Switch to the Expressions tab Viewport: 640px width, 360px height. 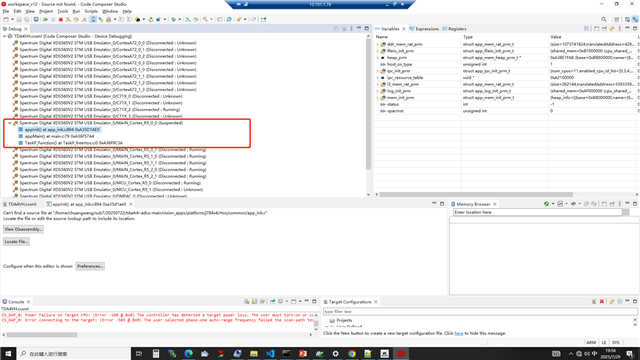(x=424, y=29)
